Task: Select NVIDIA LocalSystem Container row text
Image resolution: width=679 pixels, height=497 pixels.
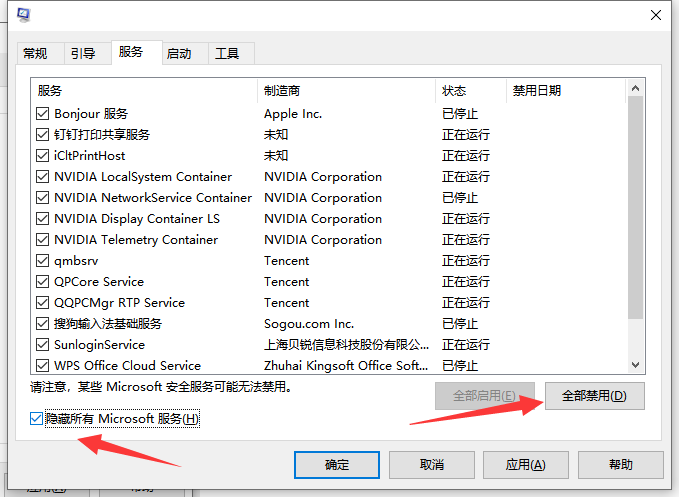Action: pyautogui.click(x=143, y=177)
